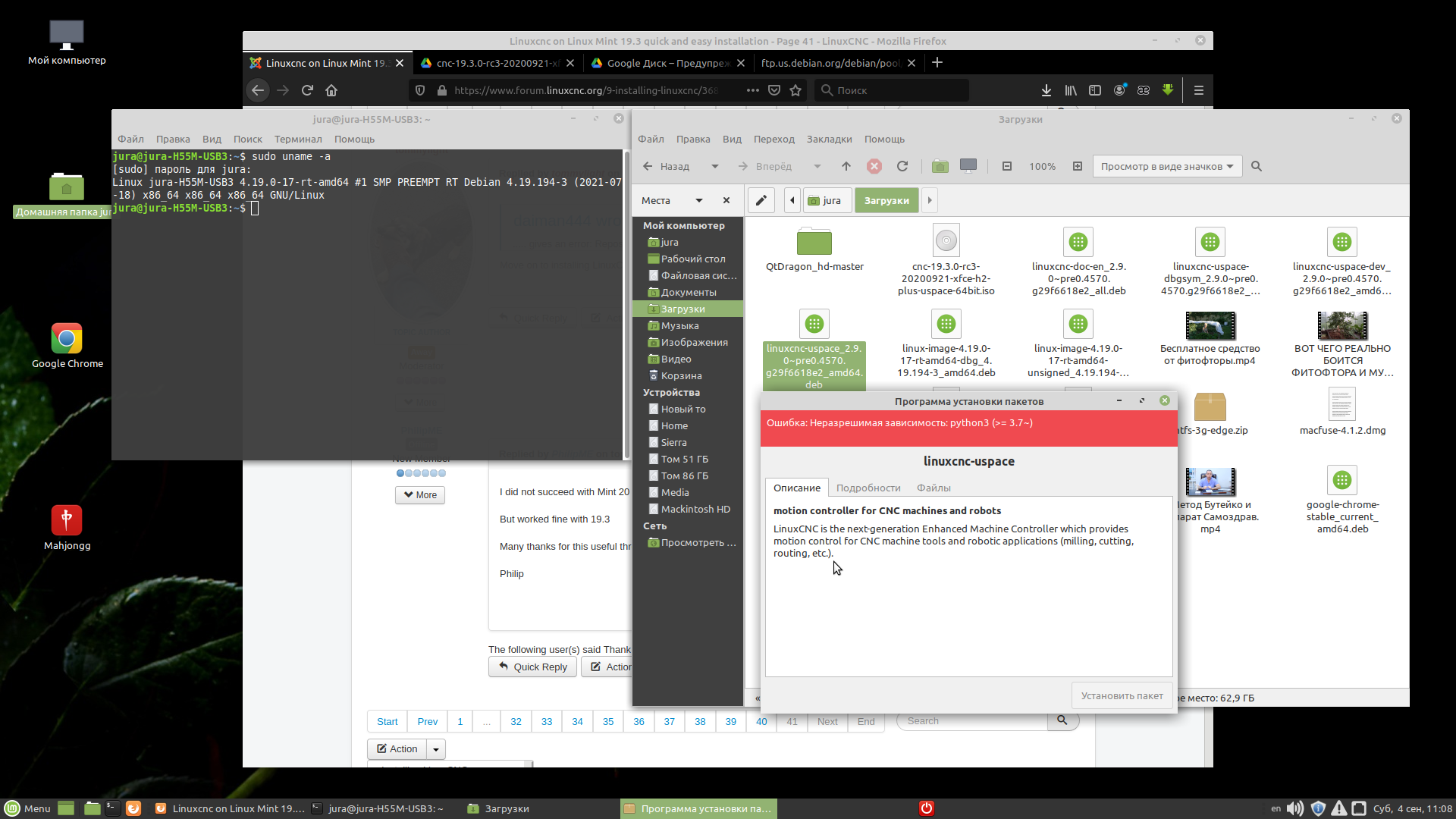Expand More under forum user profile
The image size is (1456, 819).
click(x=420, y=495)
